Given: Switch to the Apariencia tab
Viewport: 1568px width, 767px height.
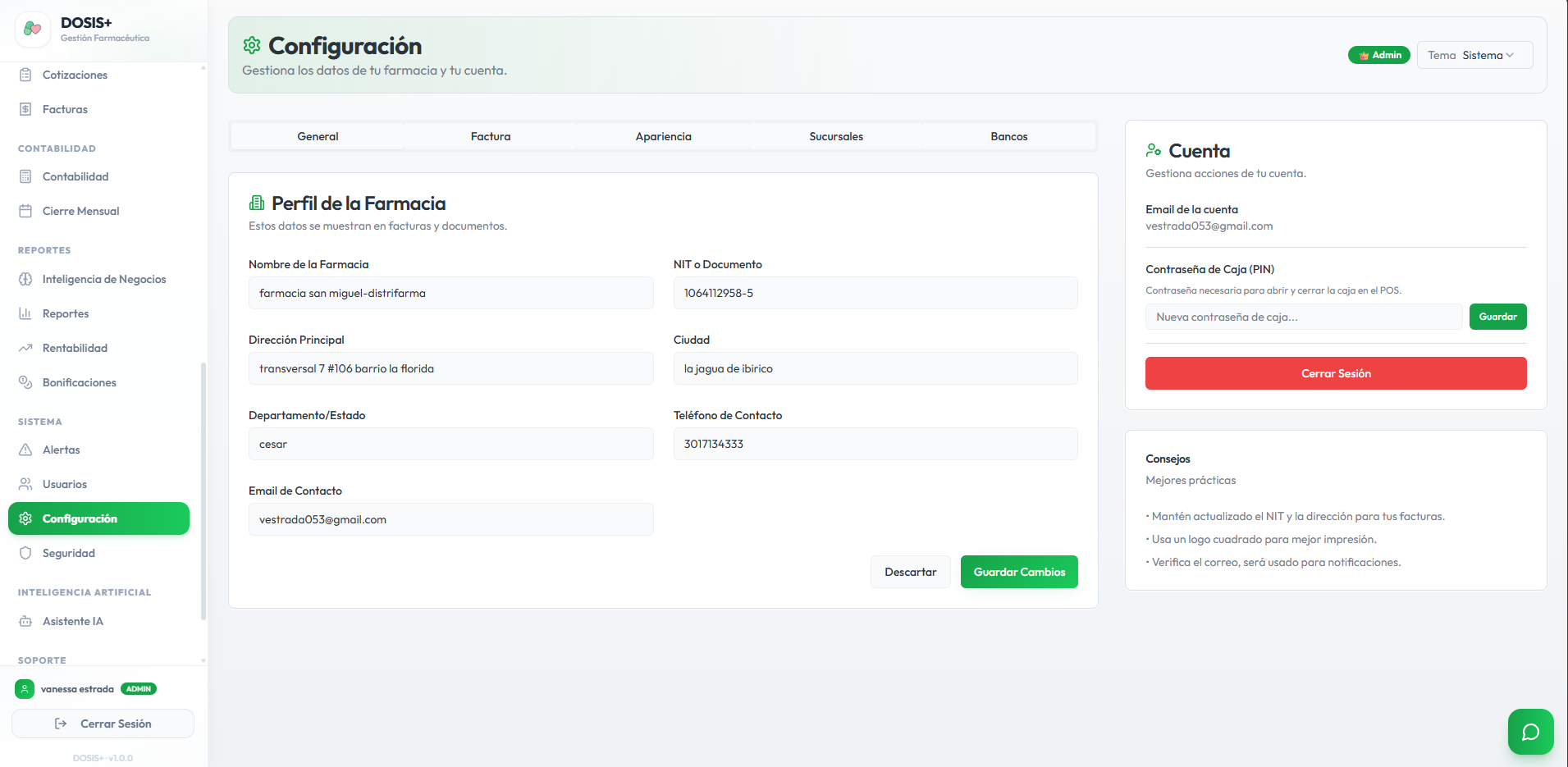Looking at the screenshot, I should click(x=663, y=136).
